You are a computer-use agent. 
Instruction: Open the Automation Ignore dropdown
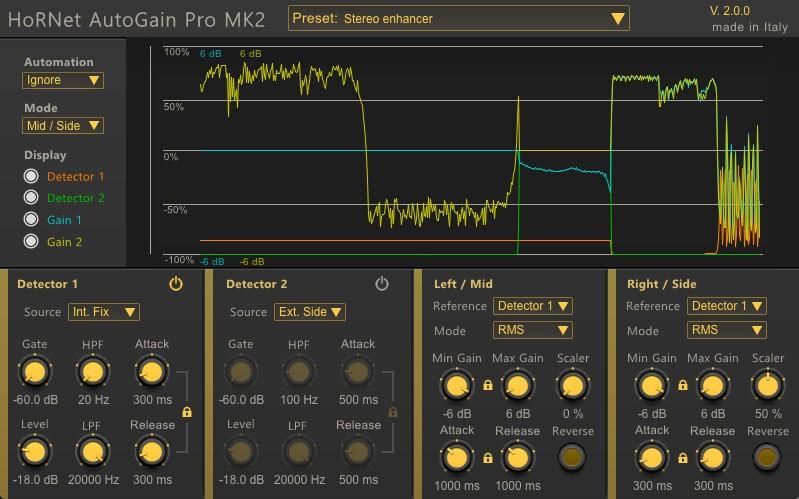[63, 80]
